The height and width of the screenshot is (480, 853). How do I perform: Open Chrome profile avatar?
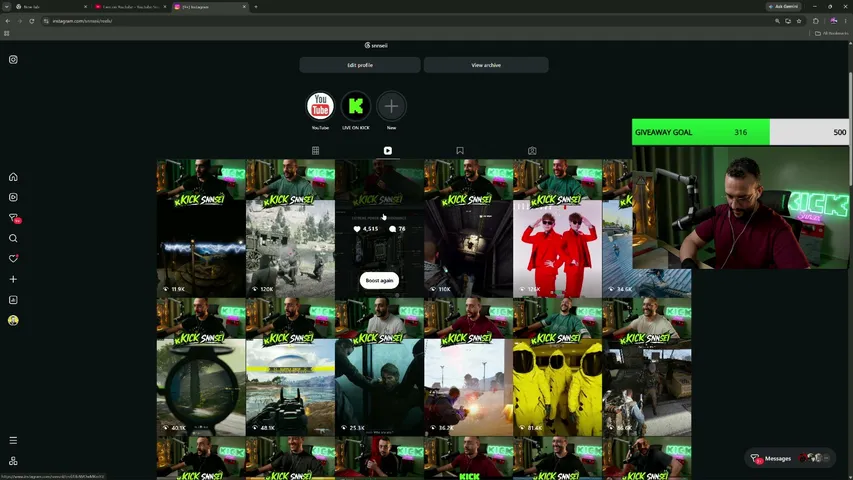(x=833, y=21)
